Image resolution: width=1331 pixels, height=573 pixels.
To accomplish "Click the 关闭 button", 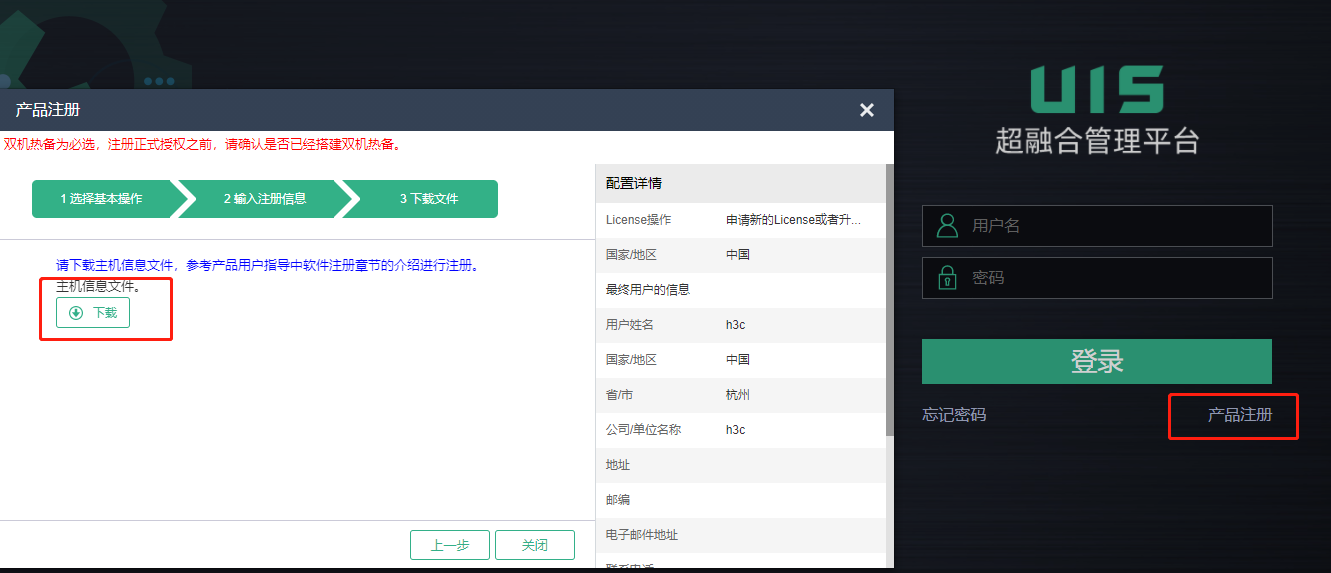I will (x=535, y=545).
